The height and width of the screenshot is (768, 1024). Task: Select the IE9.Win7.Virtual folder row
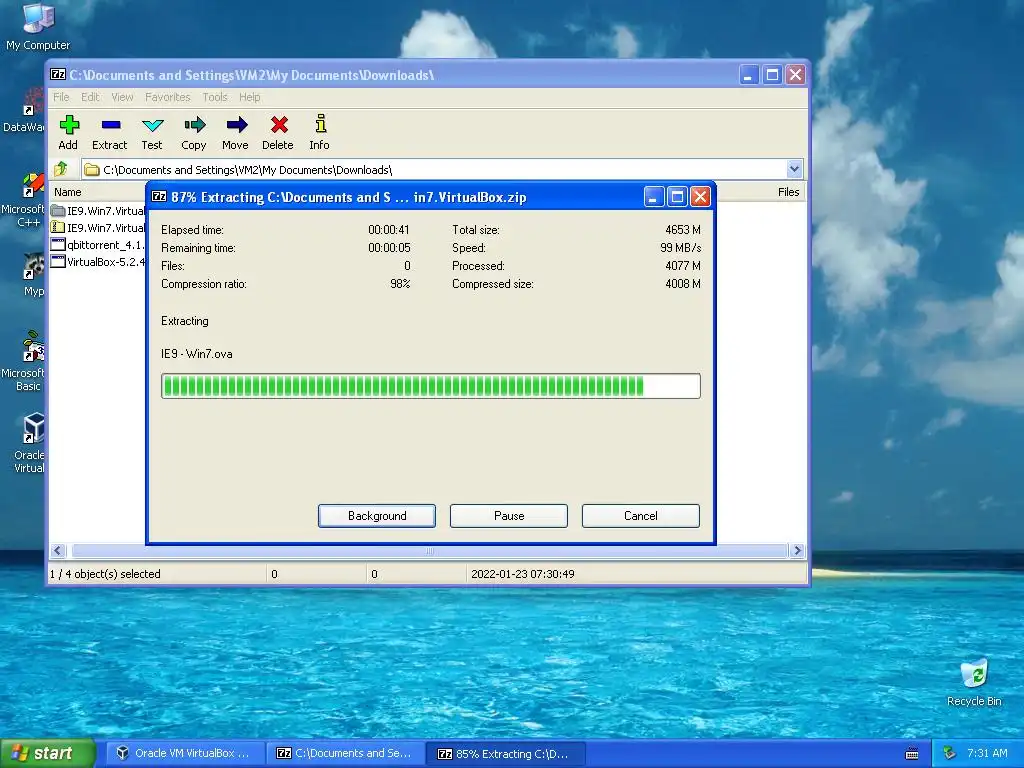pyautogui.click(x=98, y=211)
